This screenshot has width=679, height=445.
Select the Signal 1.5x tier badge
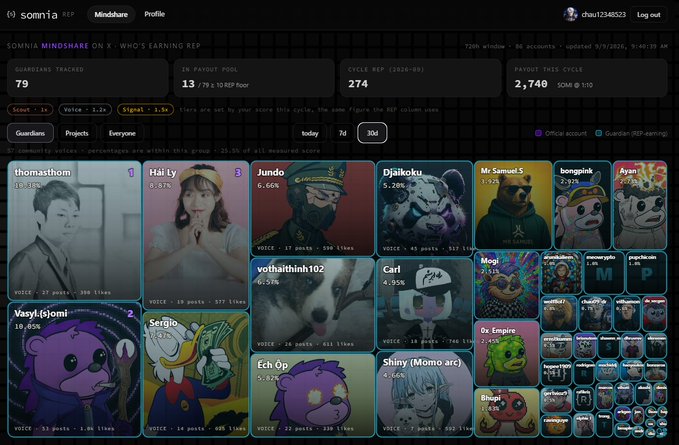point(145,110)
